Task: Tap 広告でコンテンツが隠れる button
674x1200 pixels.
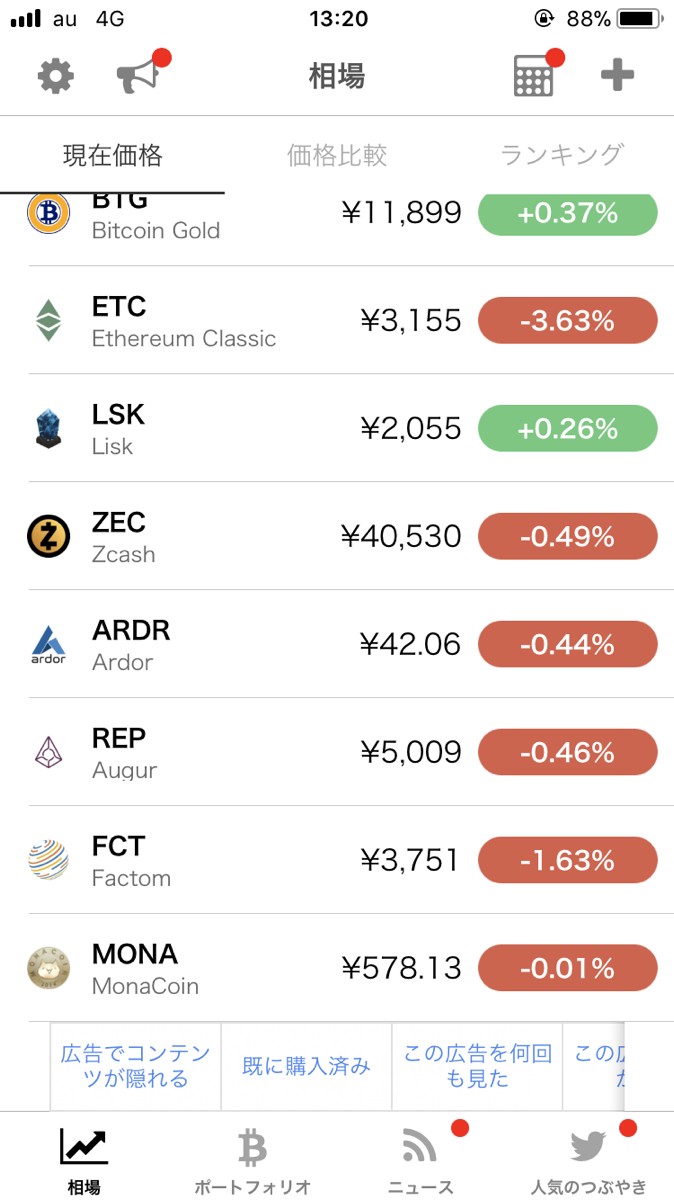Action: click(136, 1066)
